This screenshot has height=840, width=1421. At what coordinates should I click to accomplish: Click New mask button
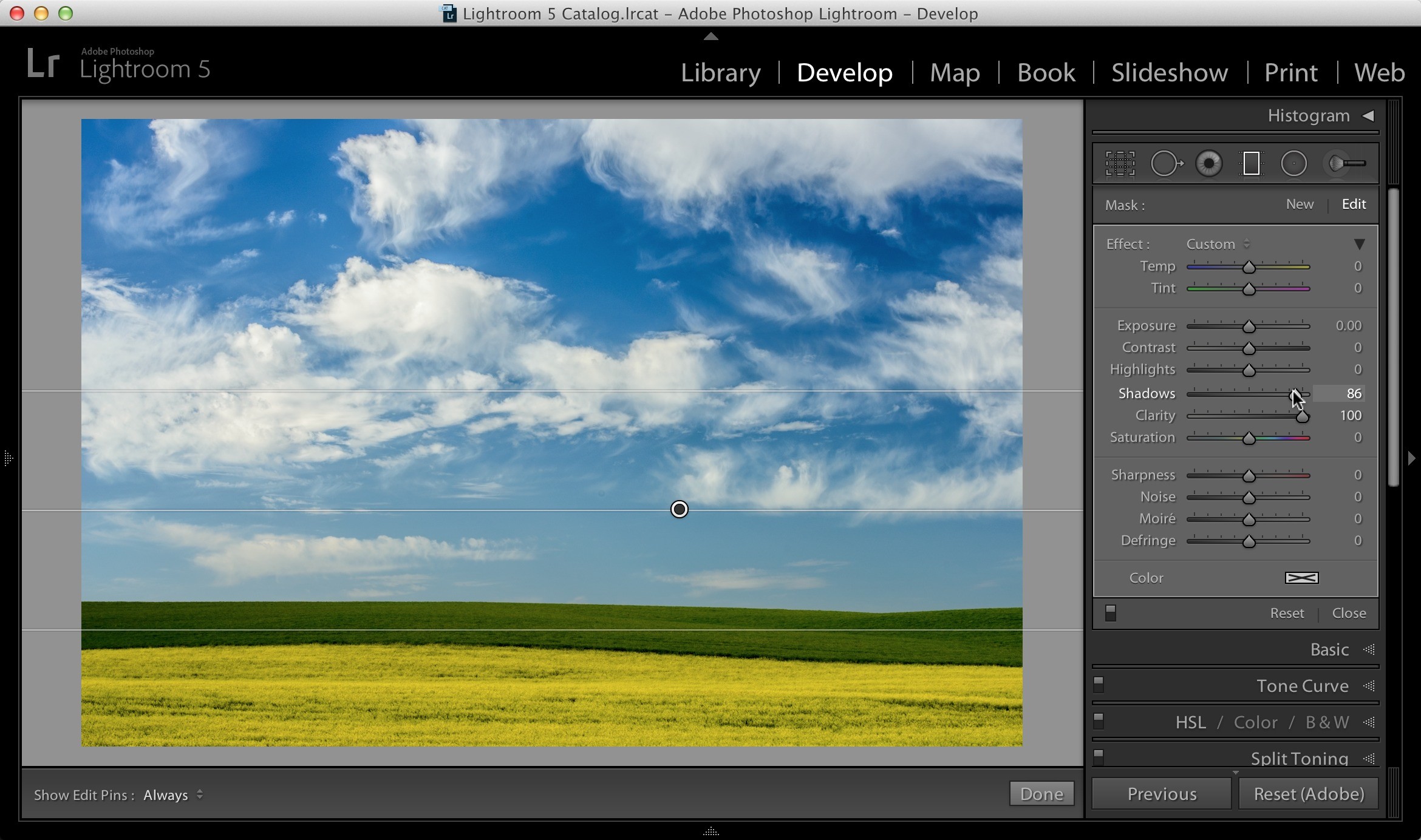[1300, 205]
